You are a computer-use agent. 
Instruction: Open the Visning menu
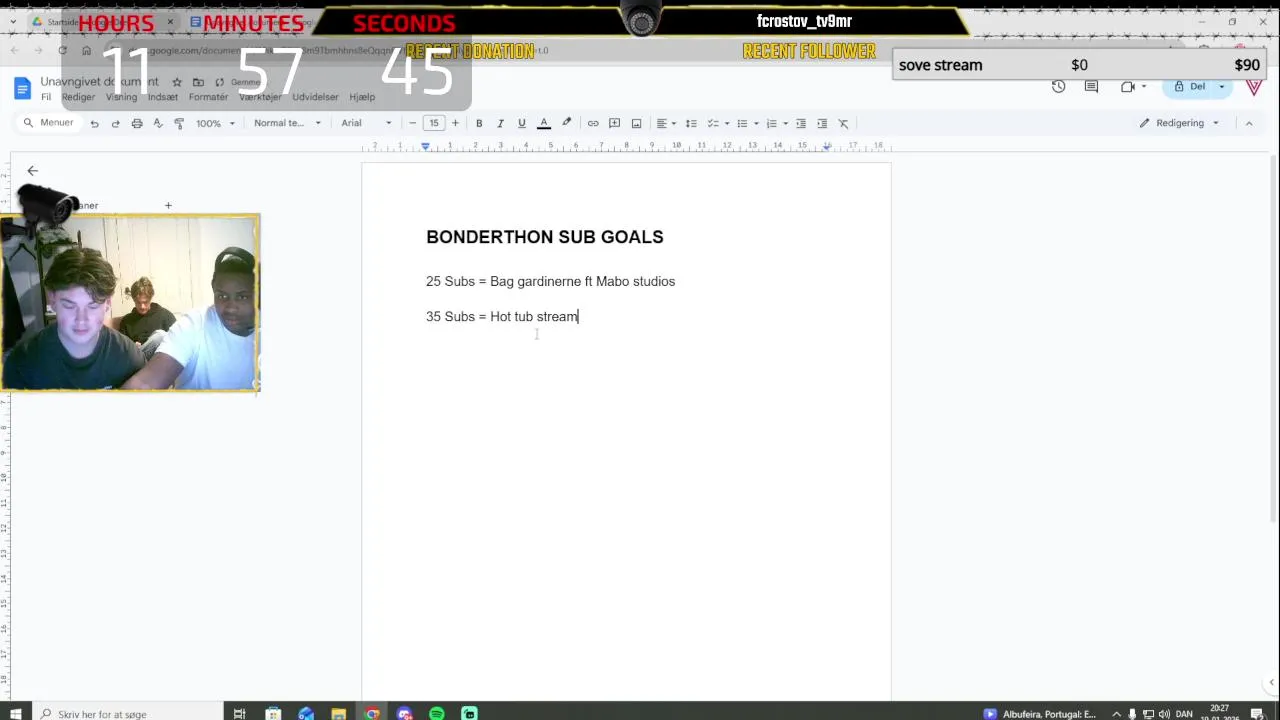coord(121,97)
